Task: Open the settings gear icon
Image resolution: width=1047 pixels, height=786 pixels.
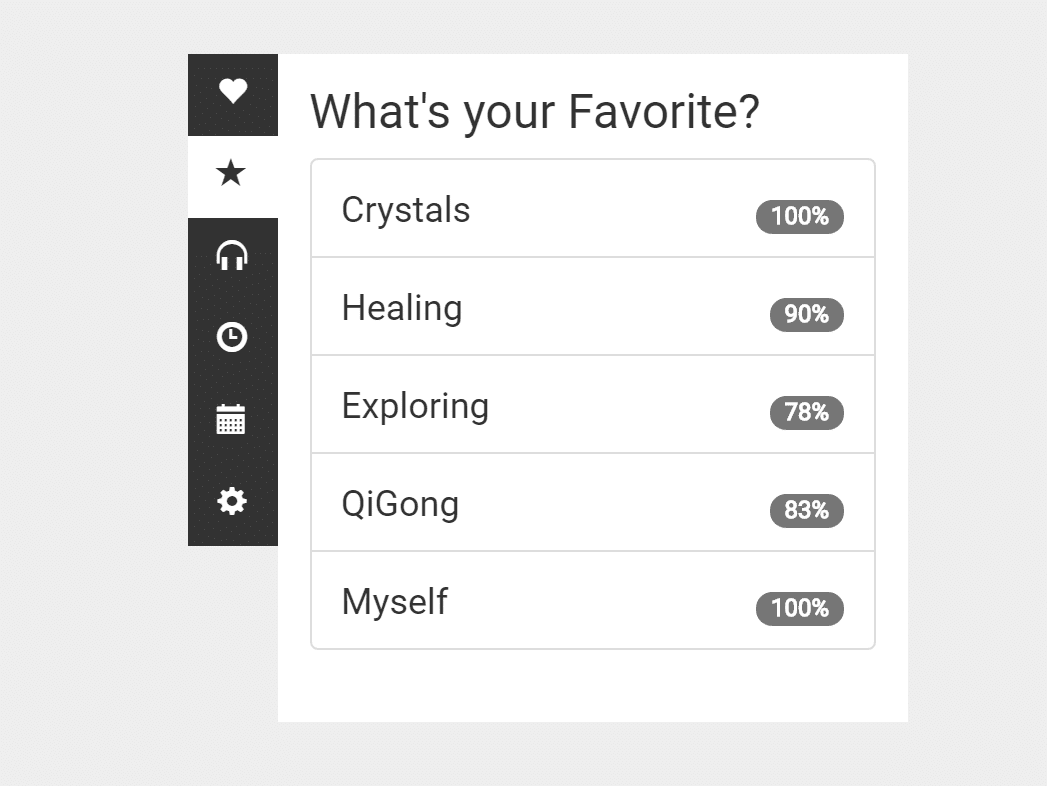Action: [232, 501]
